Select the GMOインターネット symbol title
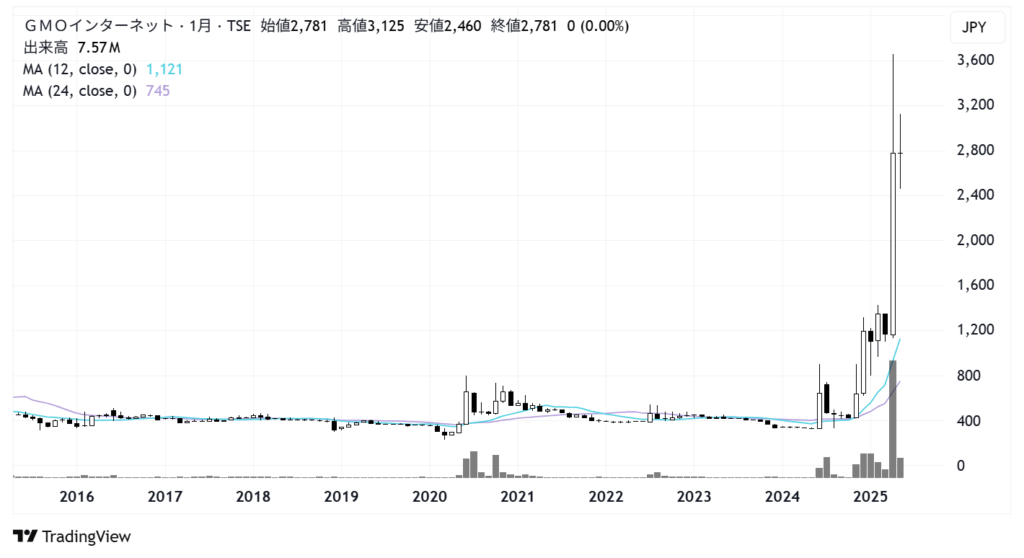The width and height of the screenshot is (1024, 558). pos(98,26)
